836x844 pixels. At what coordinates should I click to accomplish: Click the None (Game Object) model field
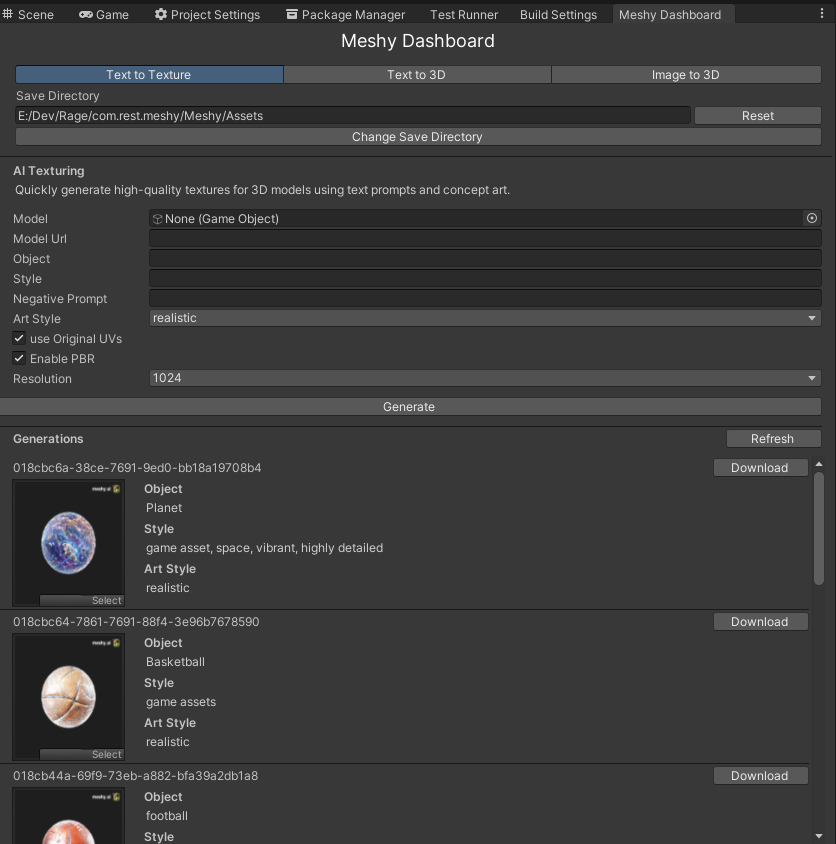click(485, 219)
